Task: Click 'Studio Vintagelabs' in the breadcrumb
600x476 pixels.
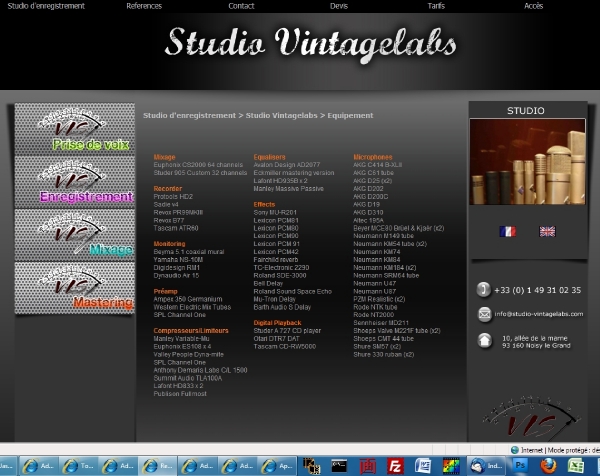Action: (282, 115)
